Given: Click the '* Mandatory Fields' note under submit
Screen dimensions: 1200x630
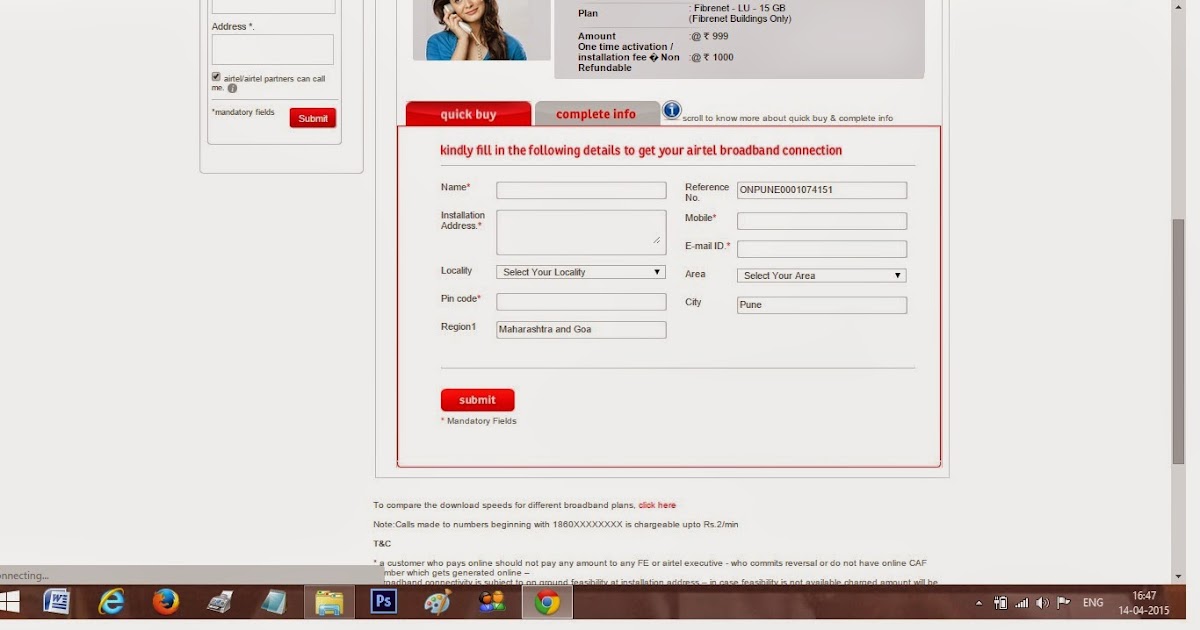Looking at the screenshot, I should click(x=479, y=421).
